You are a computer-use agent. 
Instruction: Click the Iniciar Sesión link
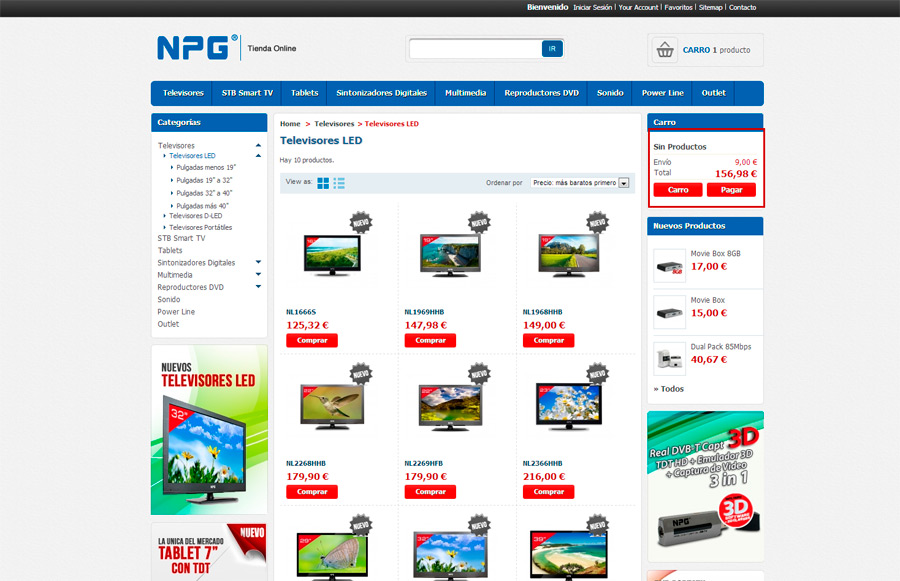(592, 7)
